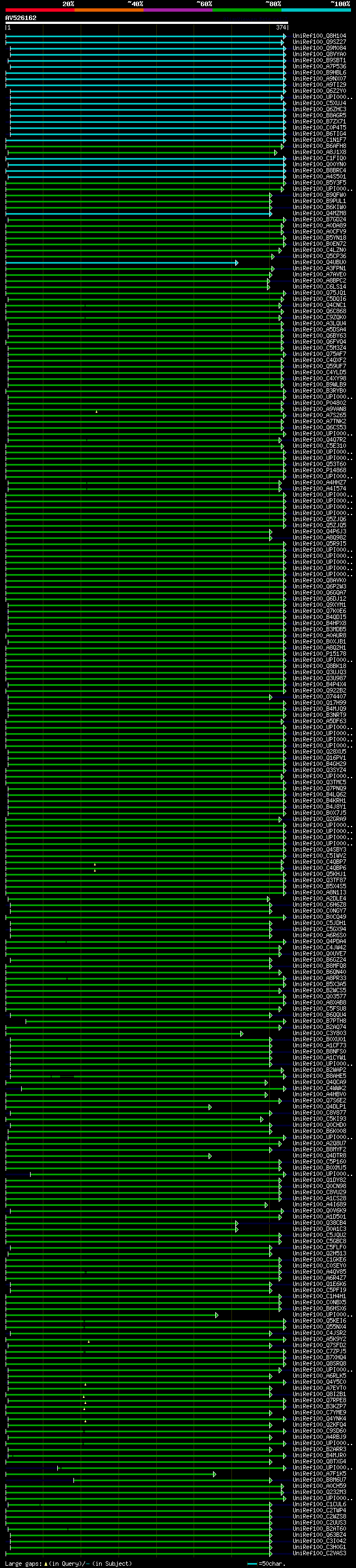Select the UniRef100_A8J1X8 label
The width and height of the screenshot is (356, 1568).
(x=319, y=152)
